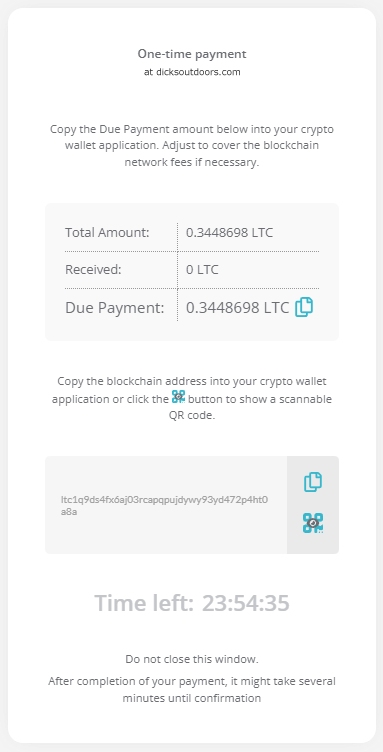
Task: Click the payment confirmation notice at bottom
Action: coord(192,689)
